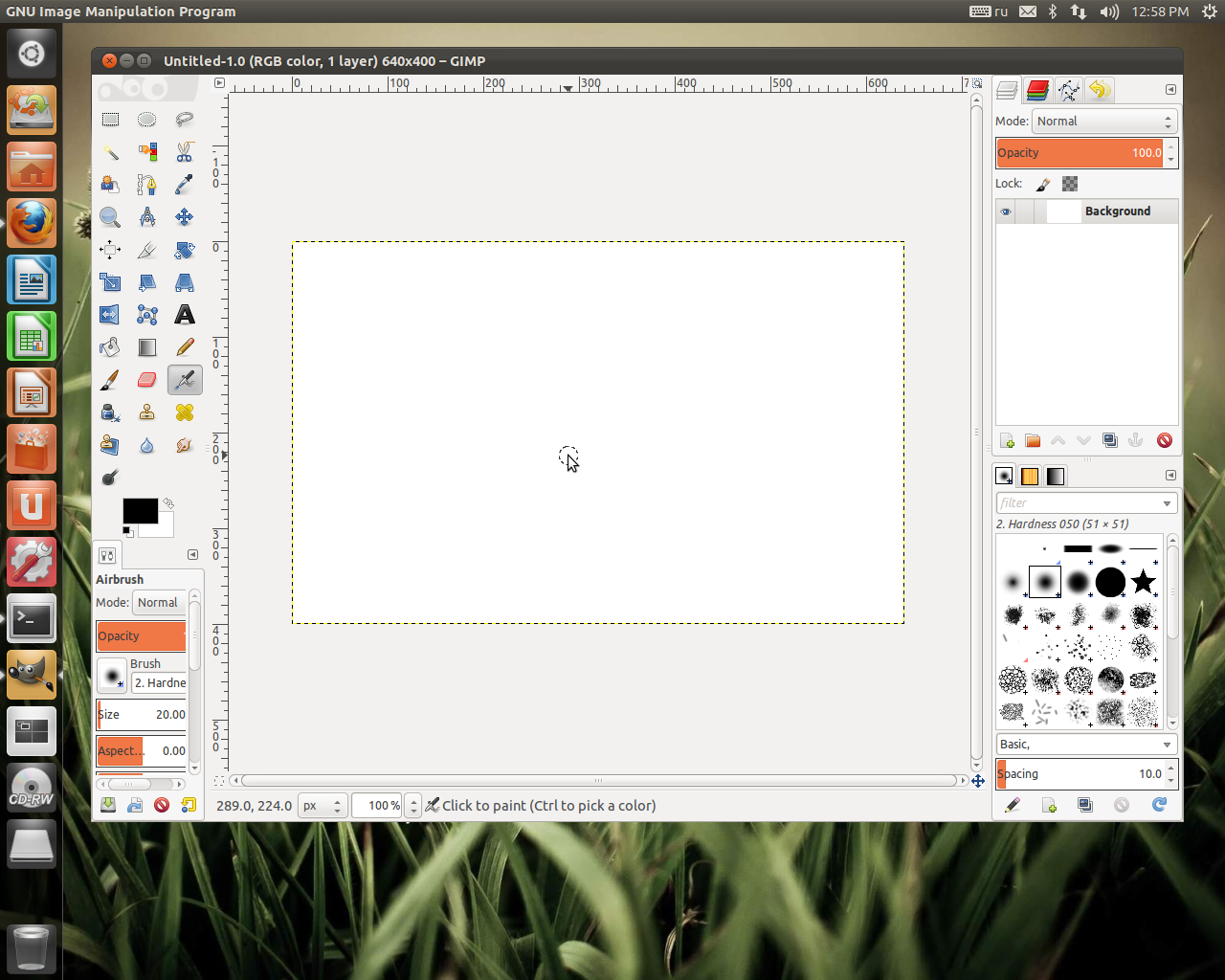Image resolution: width=1225 pixels, height=980 pixels.
Task: Open the Undo History tab
Action: (x=1100, y=90)
